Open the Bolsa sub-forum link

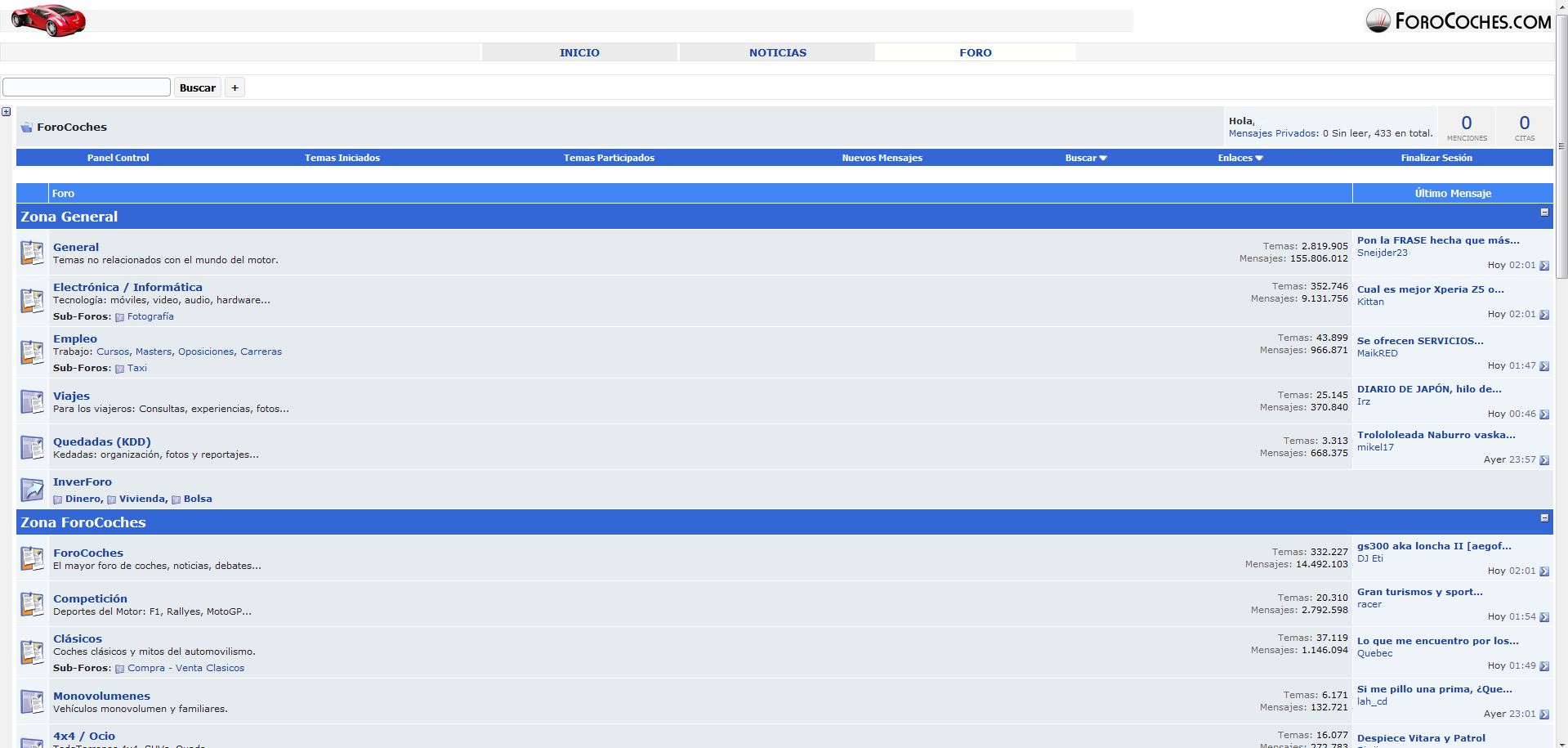point(198,499)
